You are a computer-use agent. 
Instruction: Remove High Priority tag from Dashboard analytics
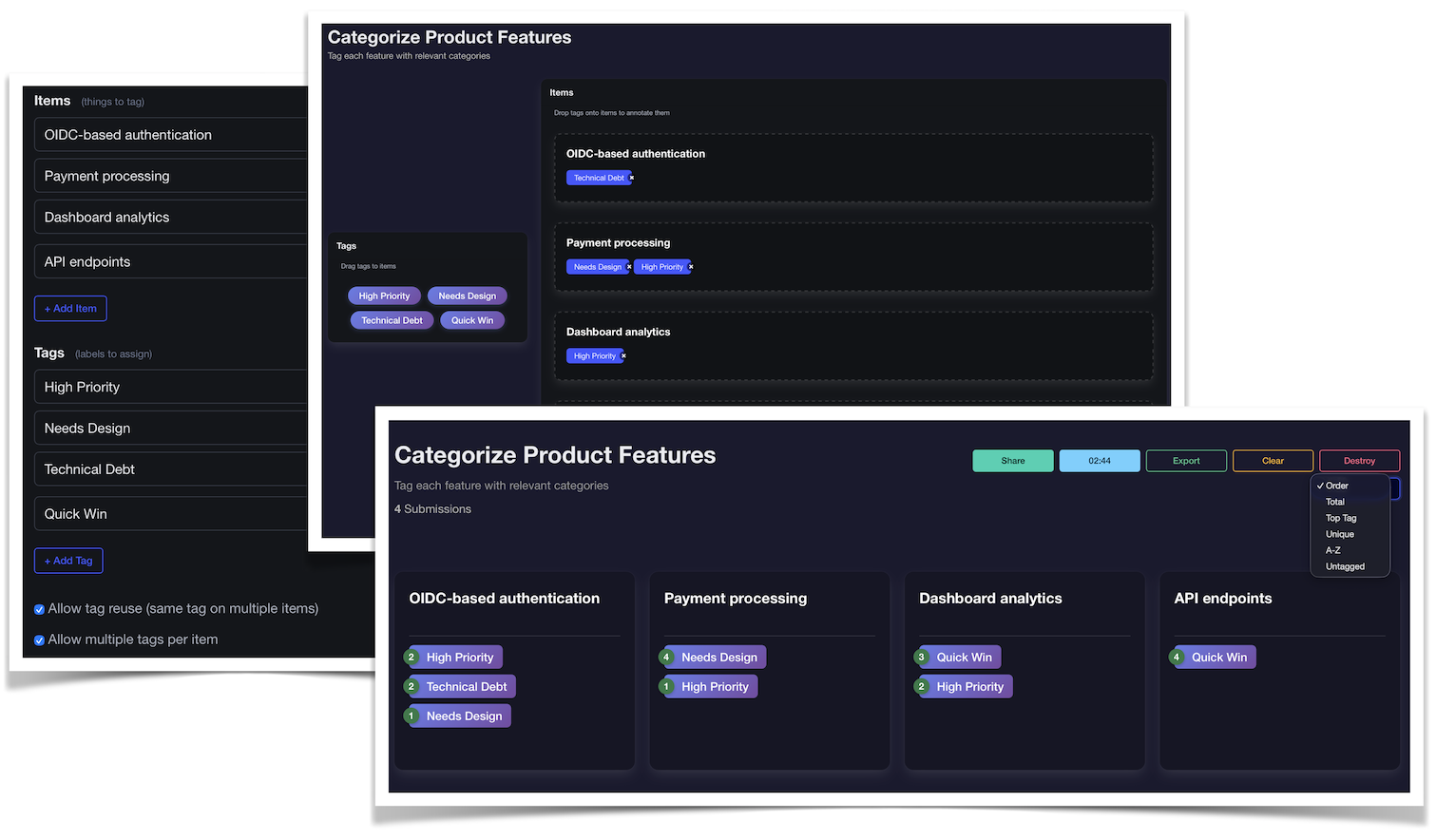(623, 356)
